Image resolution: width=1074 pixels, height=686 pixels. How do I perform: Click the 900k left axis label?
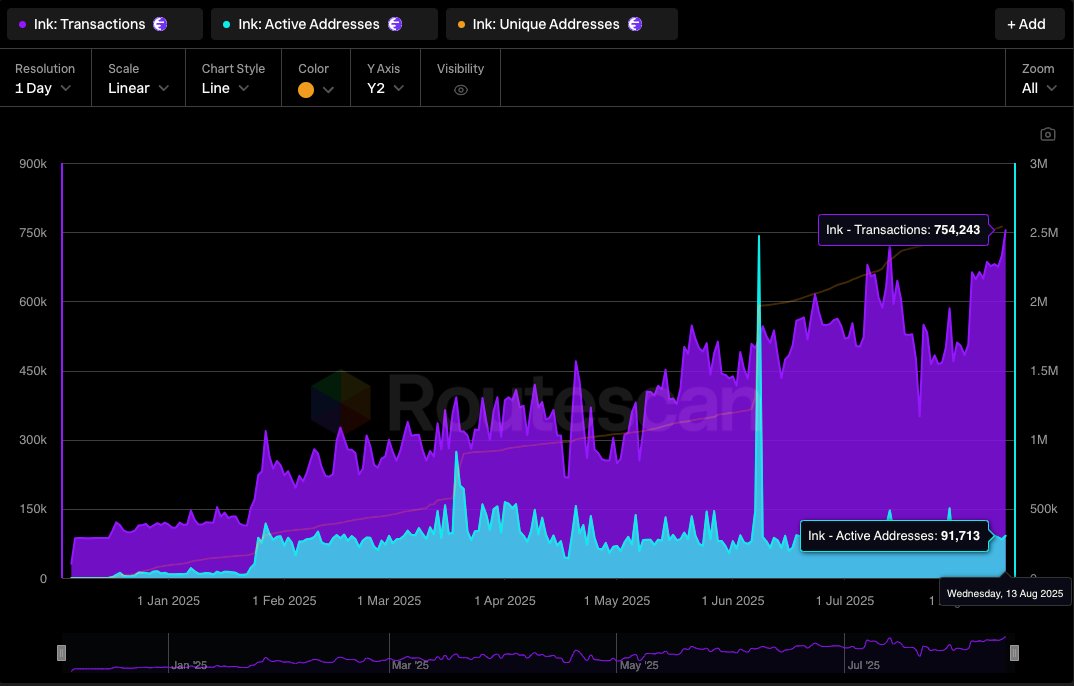tap(33, 164)
